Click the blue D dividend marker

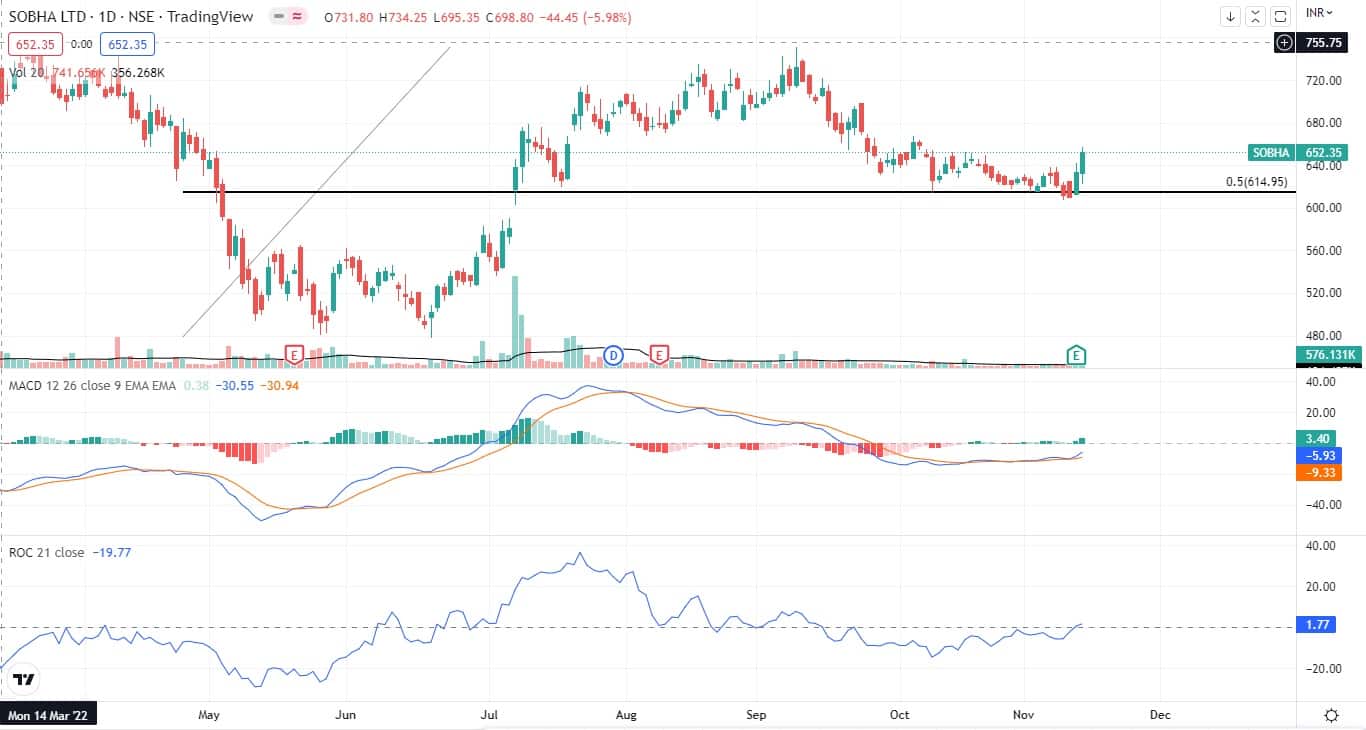614,354
